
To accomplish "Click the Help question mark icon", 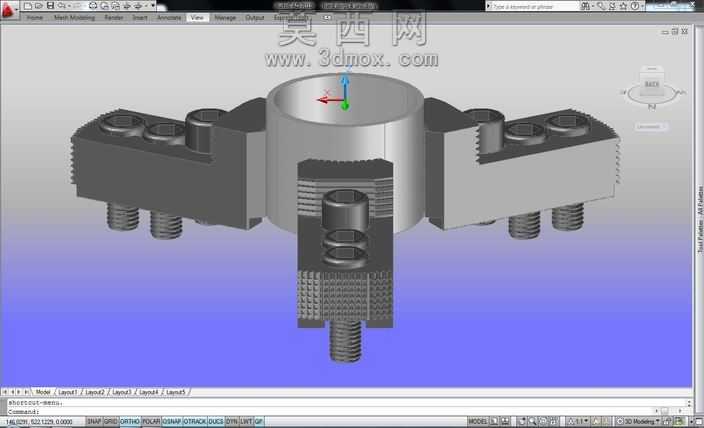I will [635, 6].
